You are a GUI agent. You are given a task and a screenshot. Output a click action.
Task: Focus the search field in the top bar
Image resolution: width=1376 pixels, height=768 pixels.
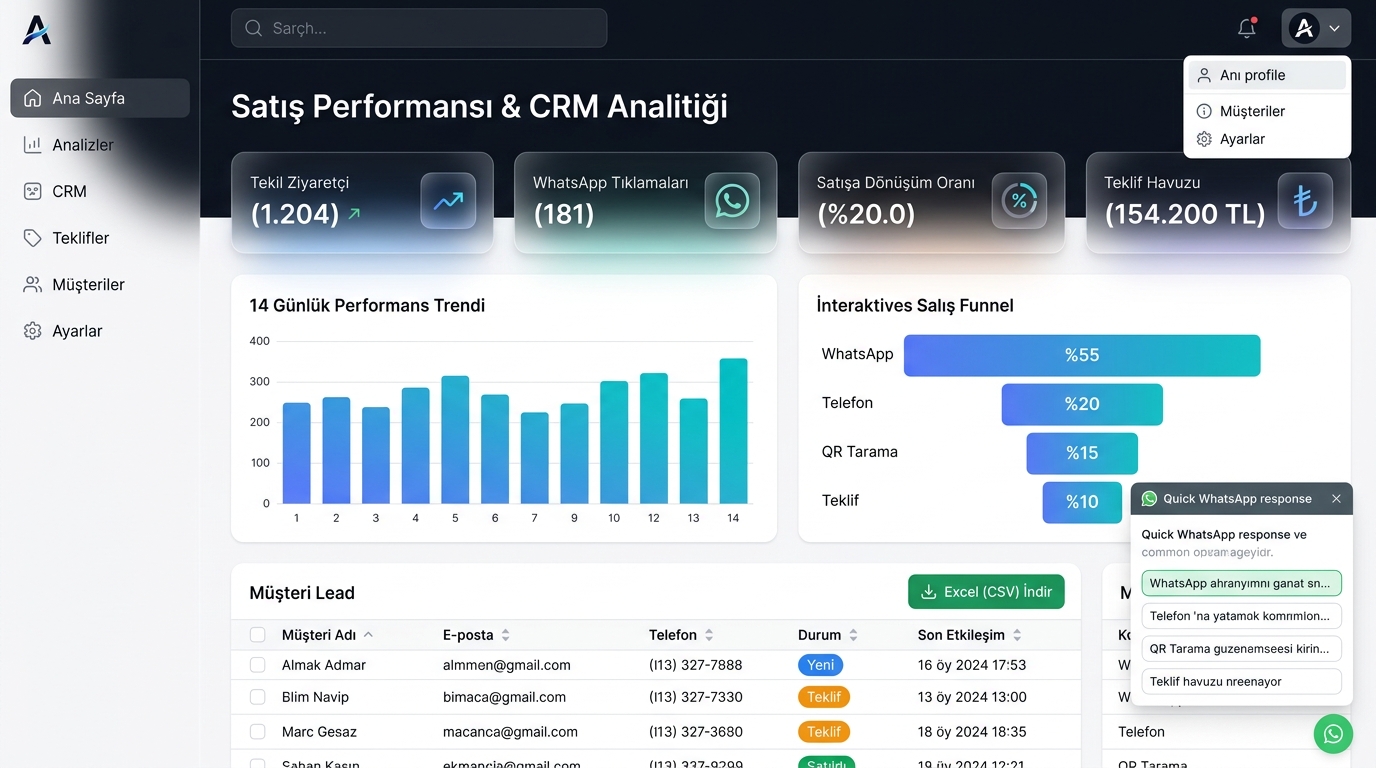(419, 28)
